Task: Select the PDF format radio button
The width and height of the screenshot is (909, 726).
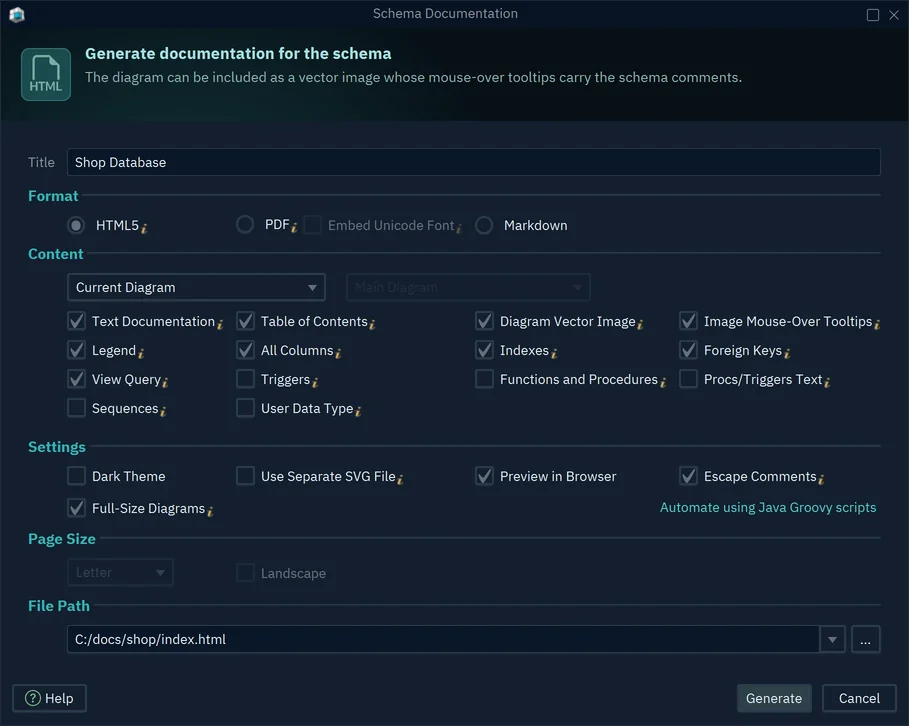Action: [245, 224]
